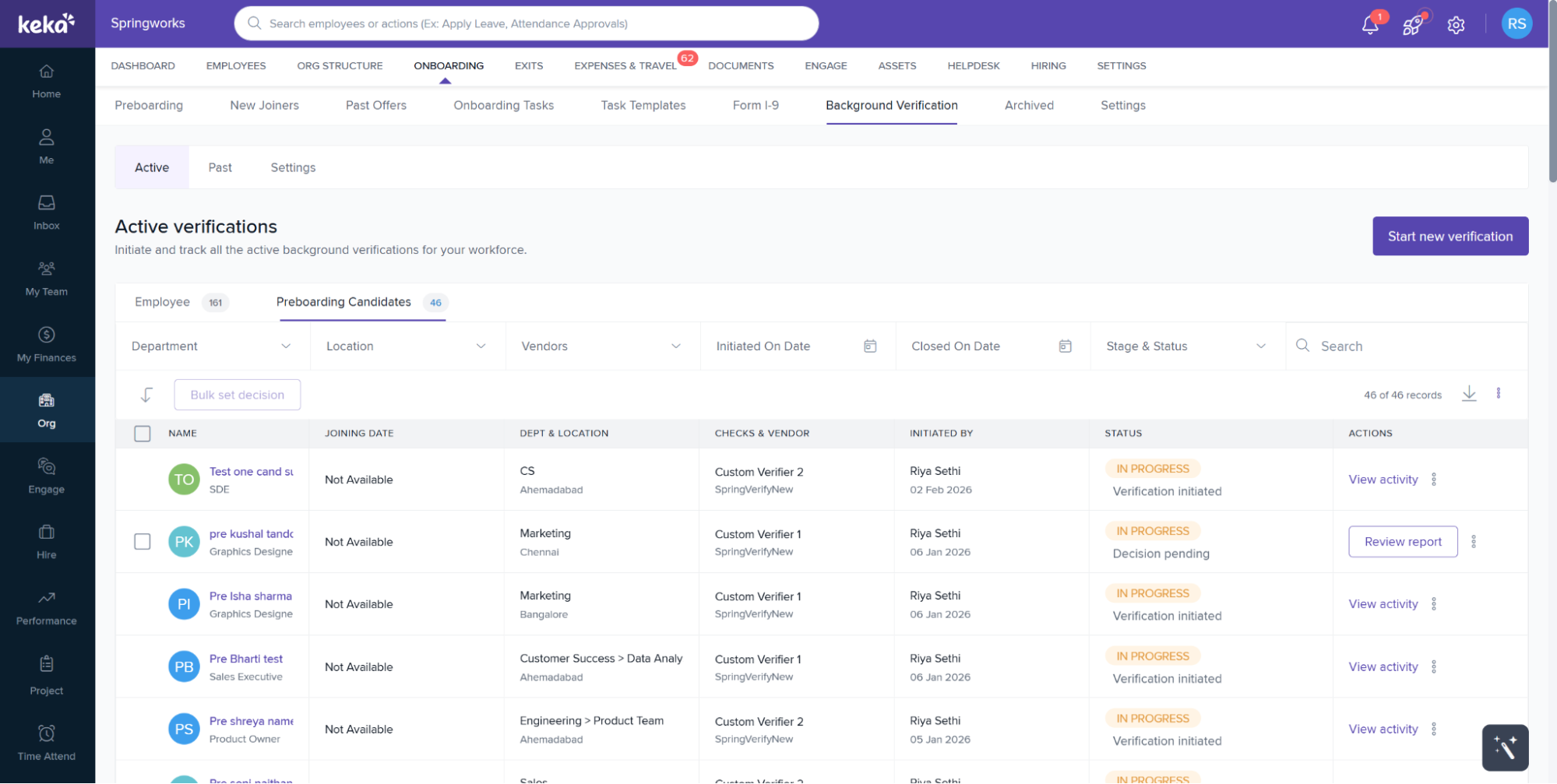The width and height of the screenshot is (1557, 784).
Task: Download records using the download icon
Action: coord(1468,394)
